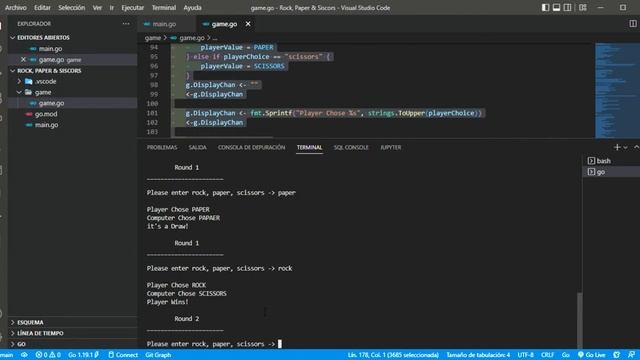Open the new terminal launch profile dropdown
This screenshot has width=640, height=360.
pyautogui.click(x=625, y=147)
